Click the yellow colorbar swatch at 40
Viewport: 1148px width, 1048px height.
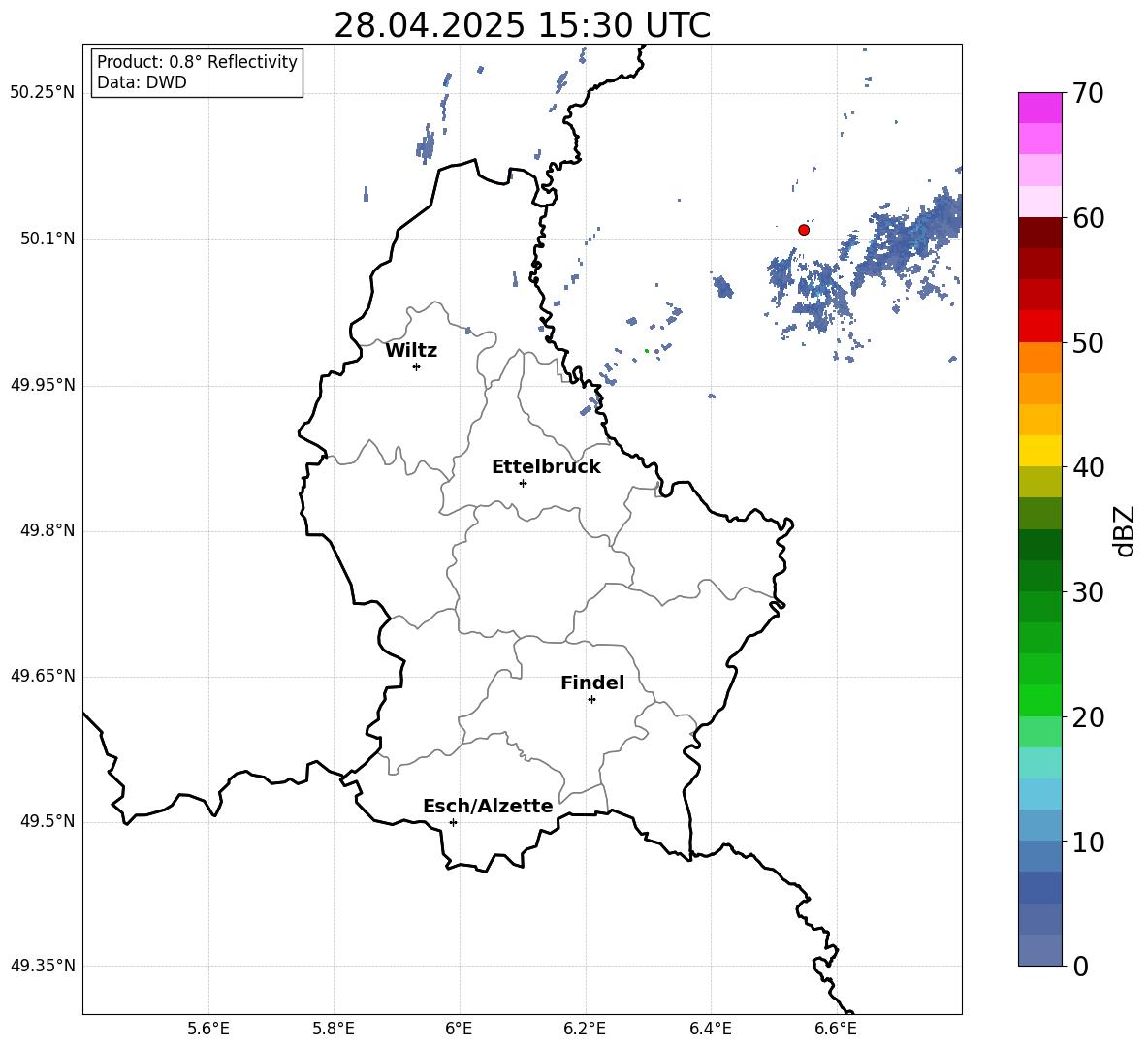[x=1039, y=451]
